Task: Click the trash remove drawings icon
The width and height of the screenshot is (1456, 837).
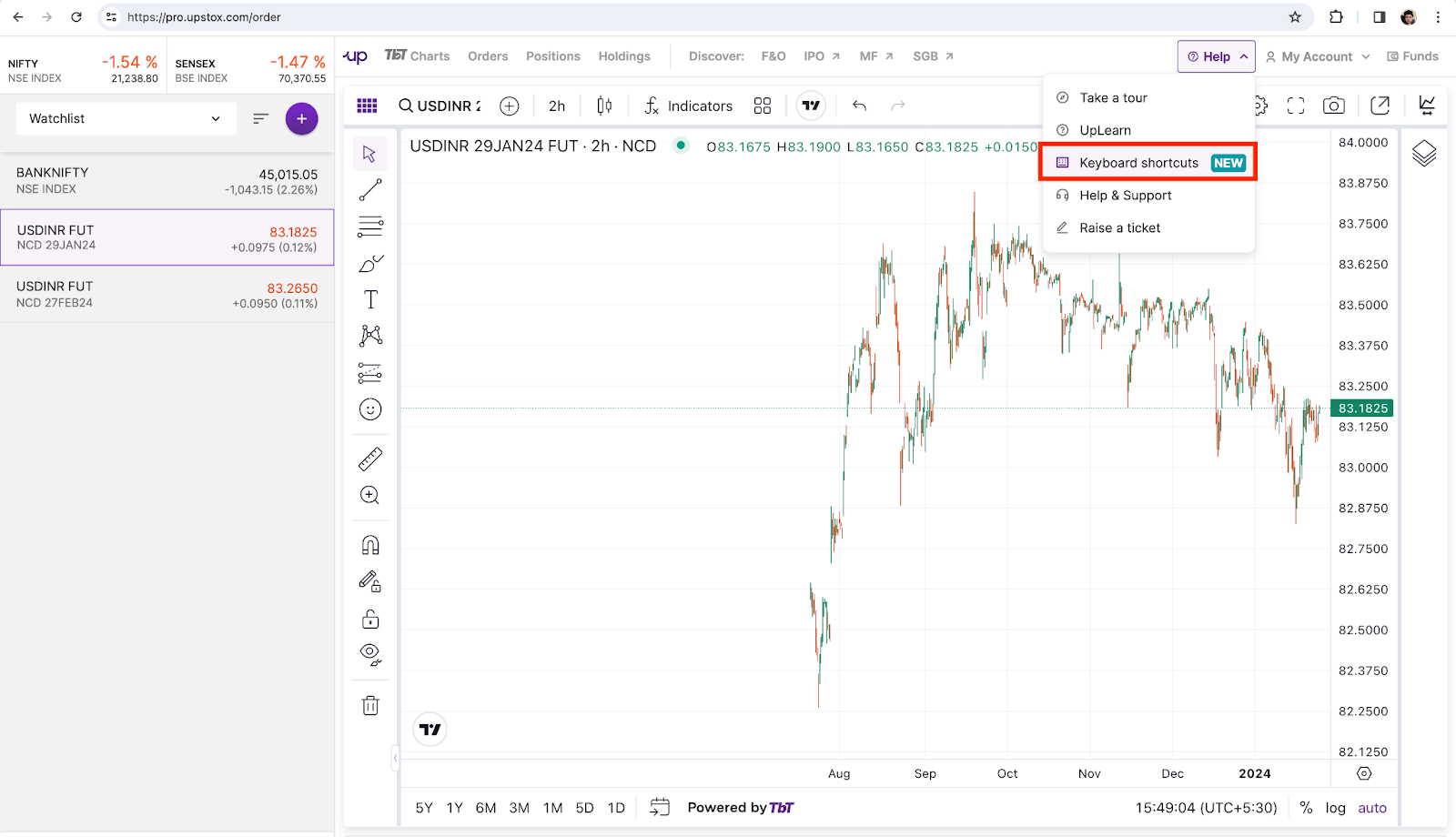Action: tap(370, 705)
